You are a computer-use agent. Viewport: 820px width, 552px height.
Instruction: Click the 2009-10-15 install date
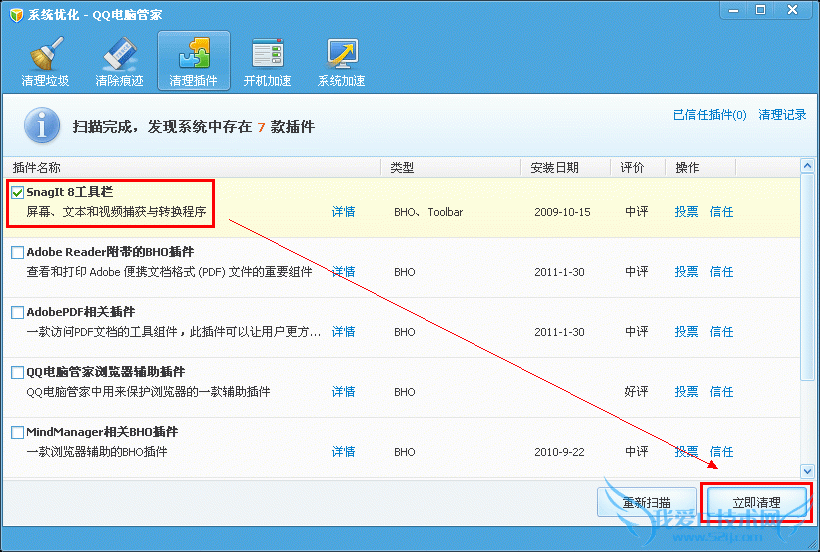click(x=562, y=212)
